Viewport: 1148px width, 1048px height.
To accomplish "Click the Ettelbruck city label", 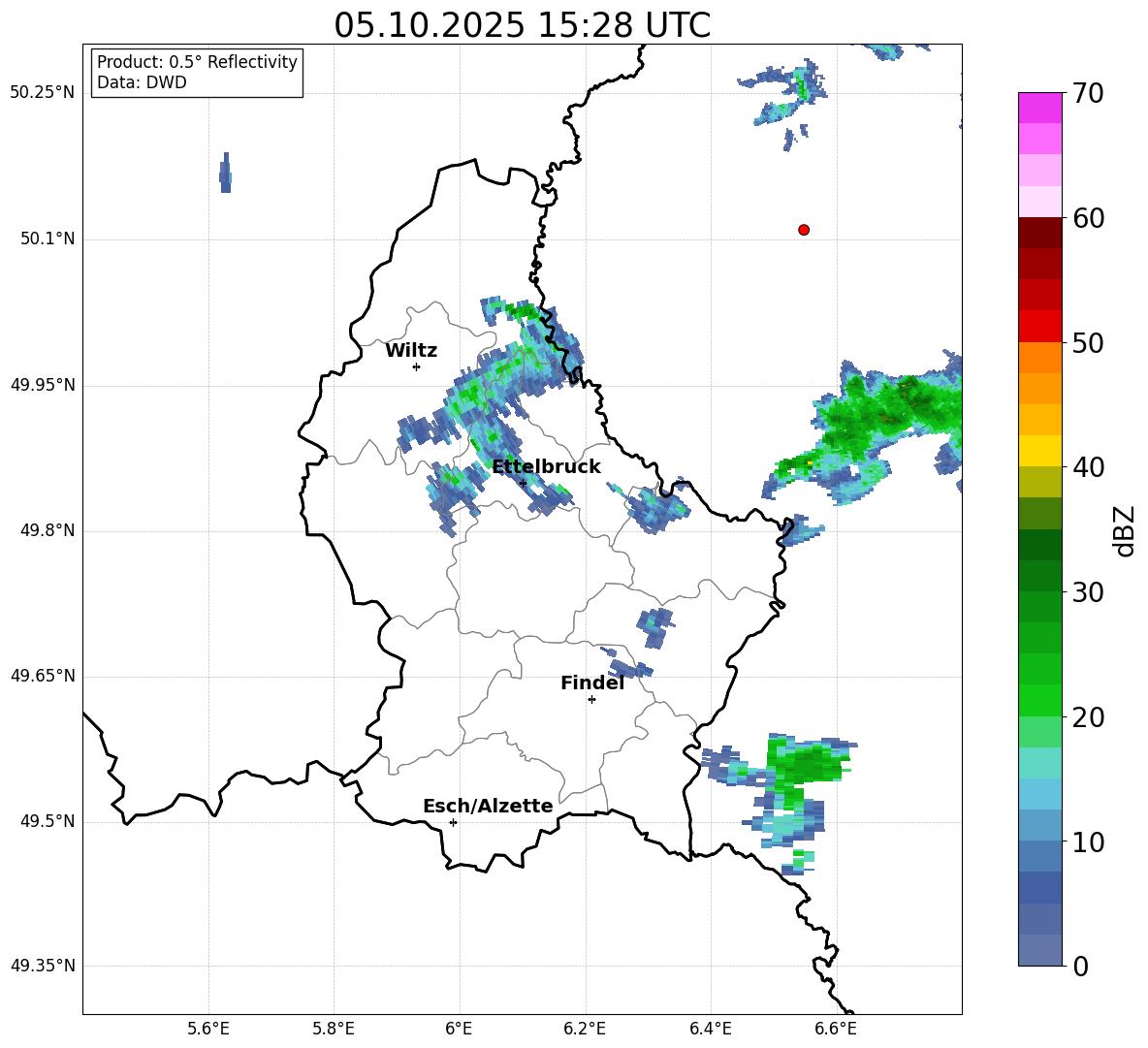I will click(x=546, y=467).
